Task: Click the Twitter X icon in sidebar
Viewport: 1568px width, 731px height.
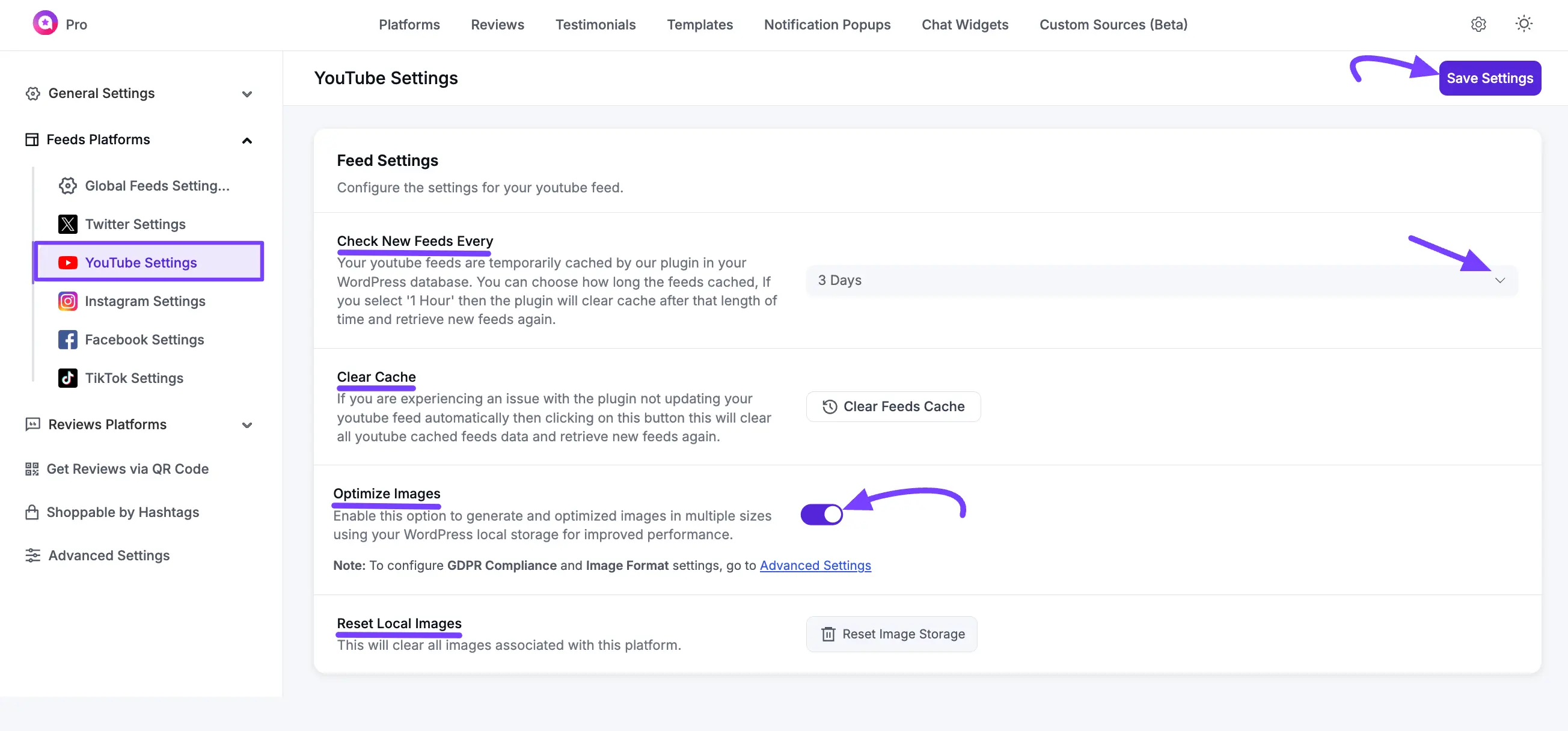Action: point(67,224)
